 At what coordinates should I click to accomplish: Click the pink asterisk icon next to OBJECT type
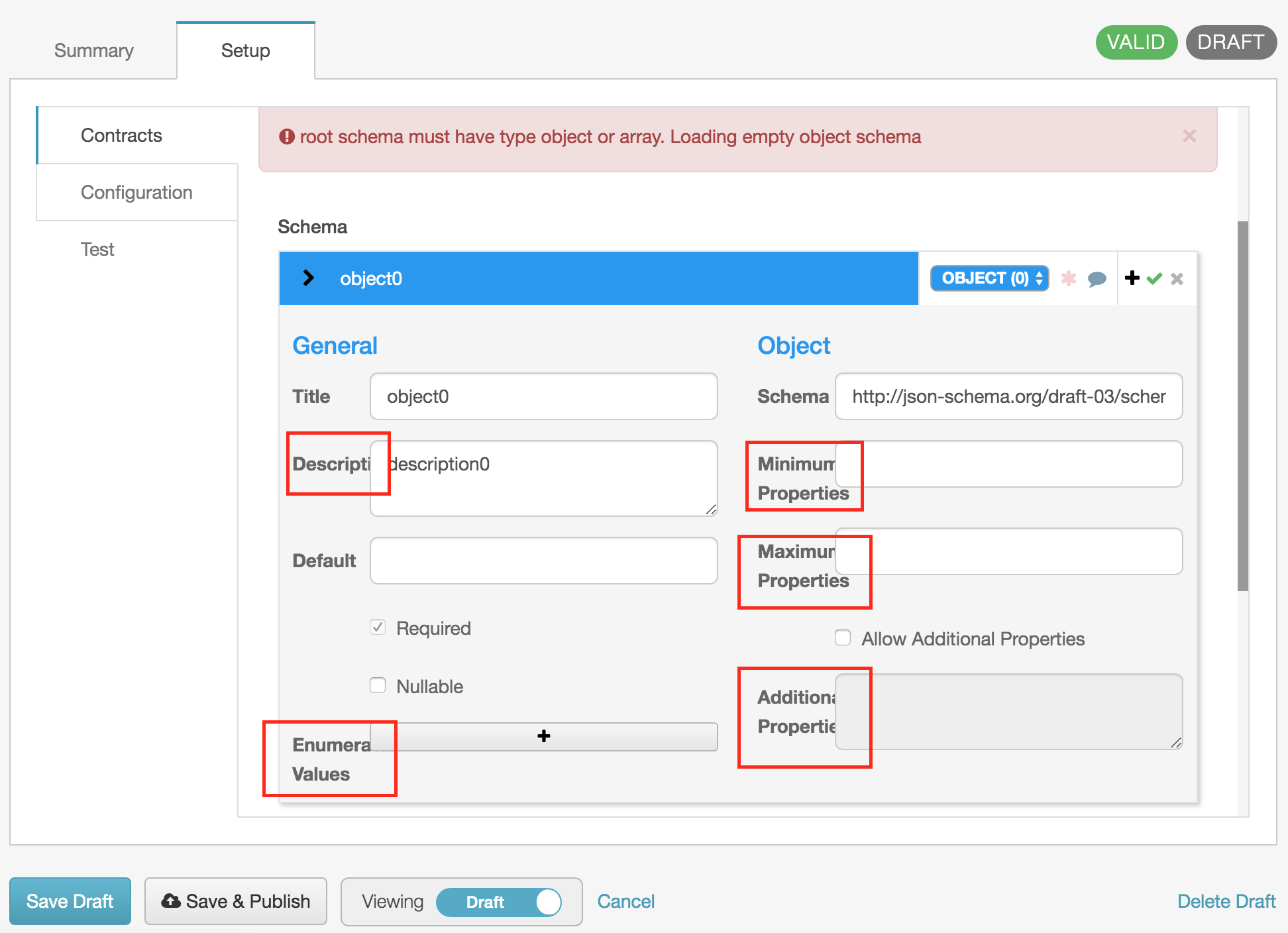pos(1069,278)
